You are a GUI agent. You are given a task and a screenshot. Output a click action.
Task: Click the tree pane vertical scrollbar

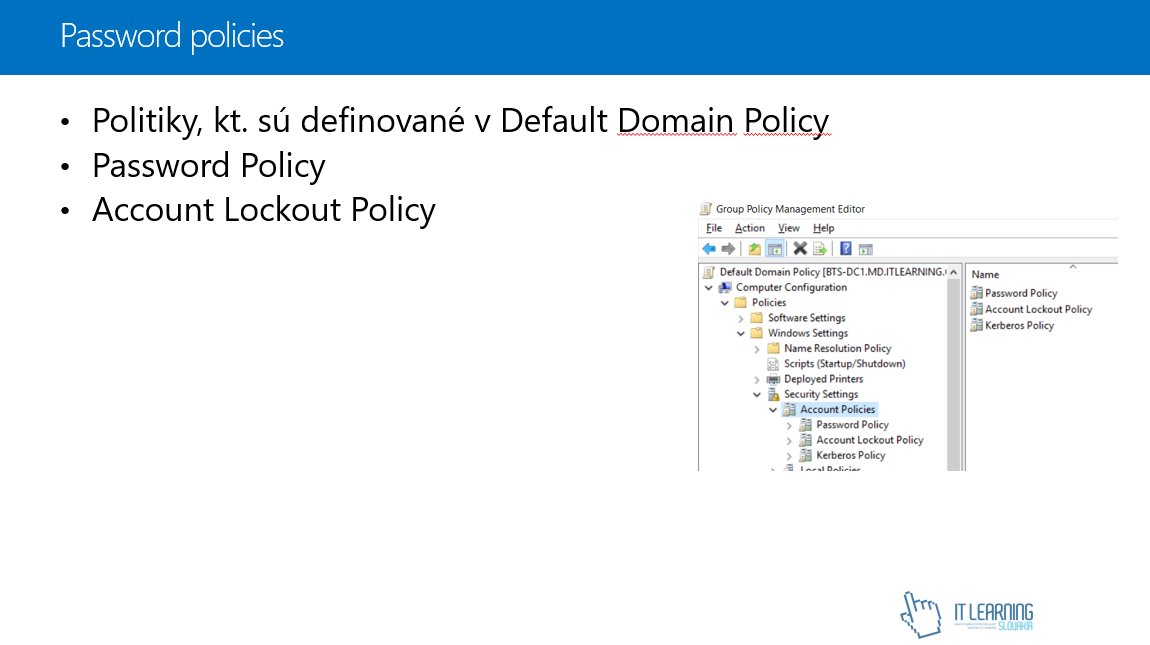pyautogui.click(x=955, y=380)
